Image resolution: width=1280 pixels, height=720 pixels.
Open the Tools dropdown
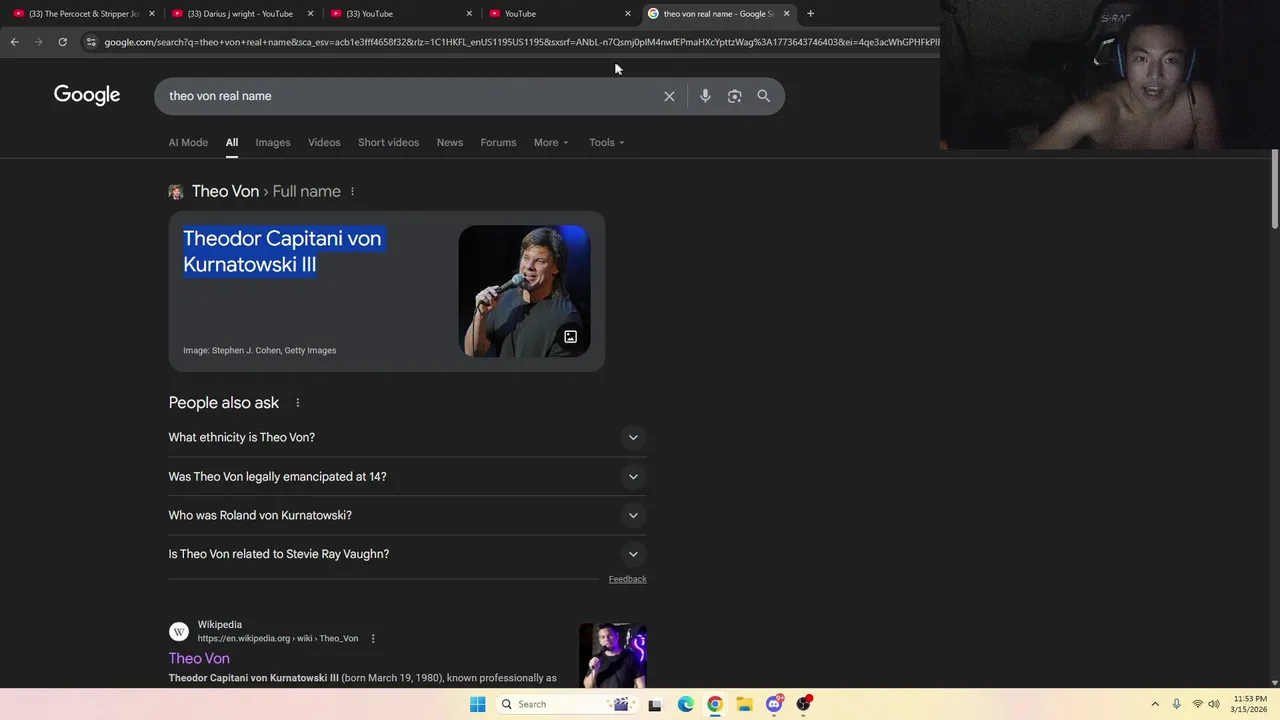coord(606,142)
